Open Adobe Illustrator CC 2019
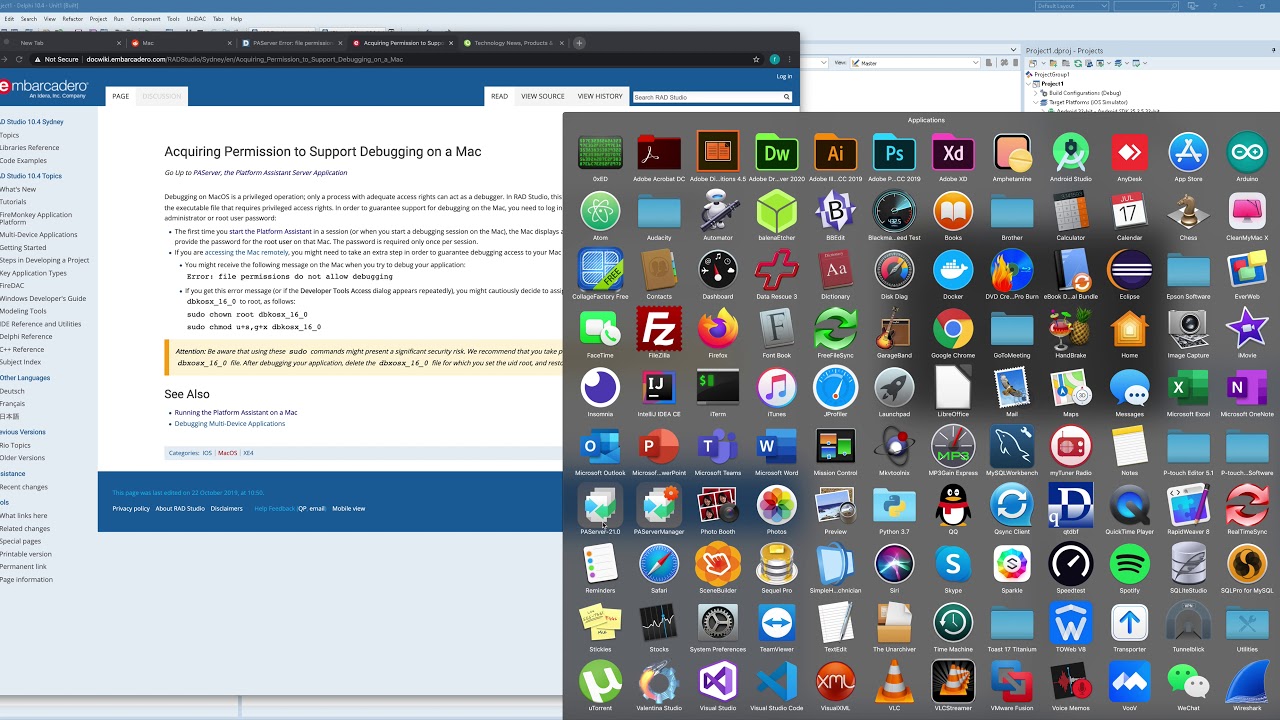 (835, 153)
